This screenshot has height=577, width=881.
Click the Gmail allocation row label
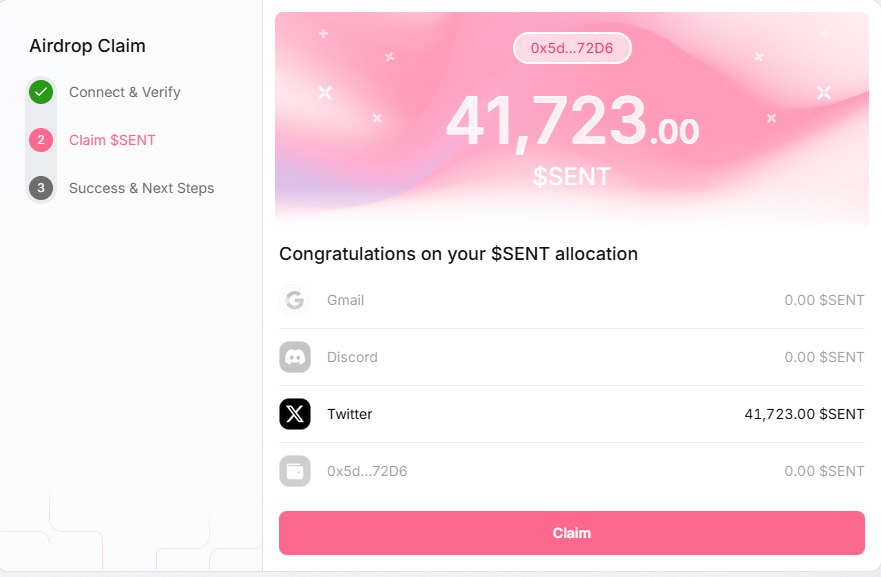(x=345, y=300)
